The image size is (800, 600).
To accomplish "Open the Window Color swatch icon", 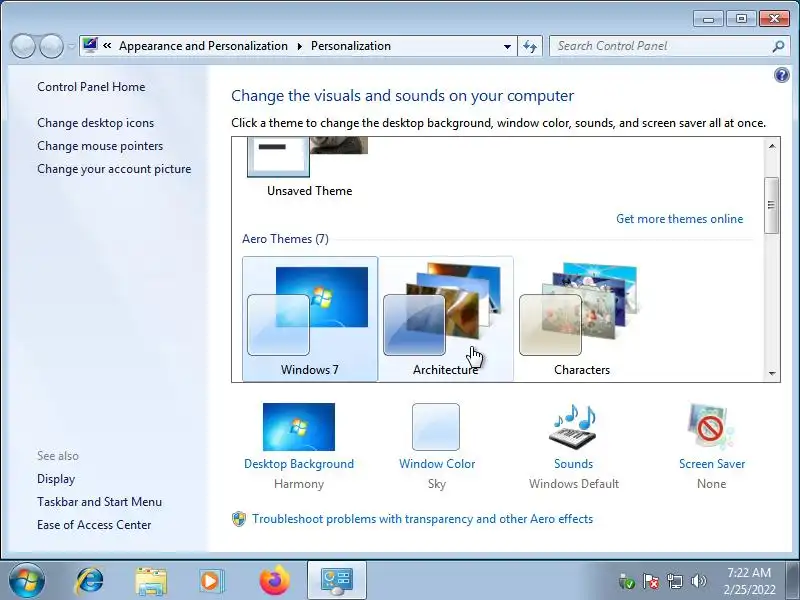I will click(436, 427).
